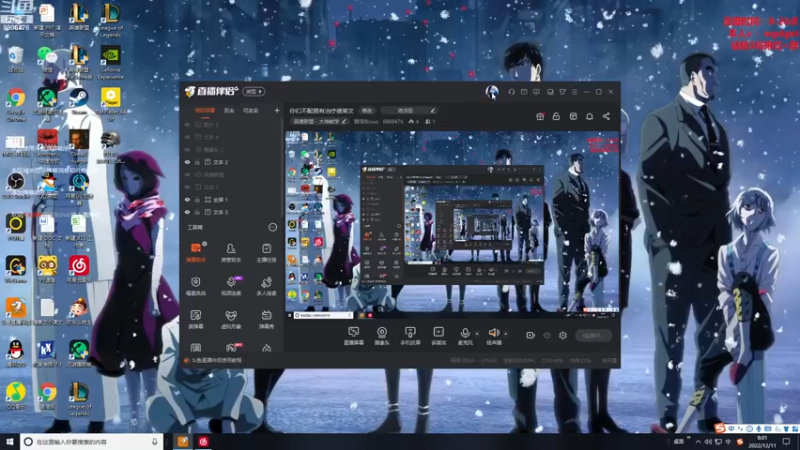This screenshot has width=800, height=450.
Task: Expand the toolbox more-options circle button
Action: [x=273, y=228]
